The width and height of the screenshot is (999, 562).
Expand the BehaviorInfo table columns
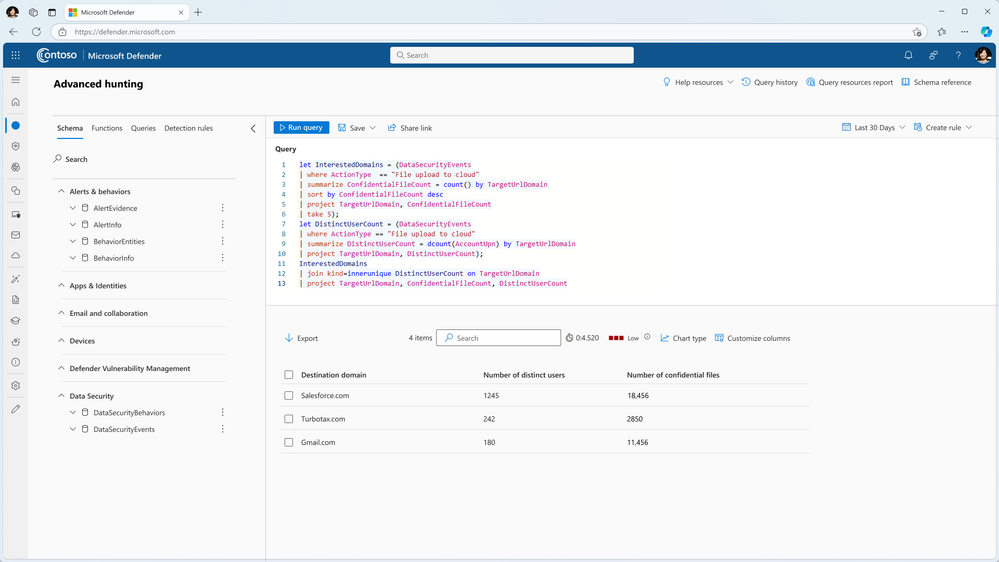pyautogui.click(x=73, y=257)
